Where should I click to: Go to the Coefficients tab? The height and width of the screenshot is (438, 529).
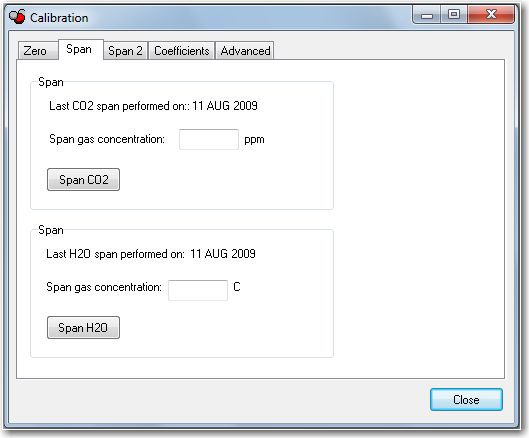tap(182, 51)
